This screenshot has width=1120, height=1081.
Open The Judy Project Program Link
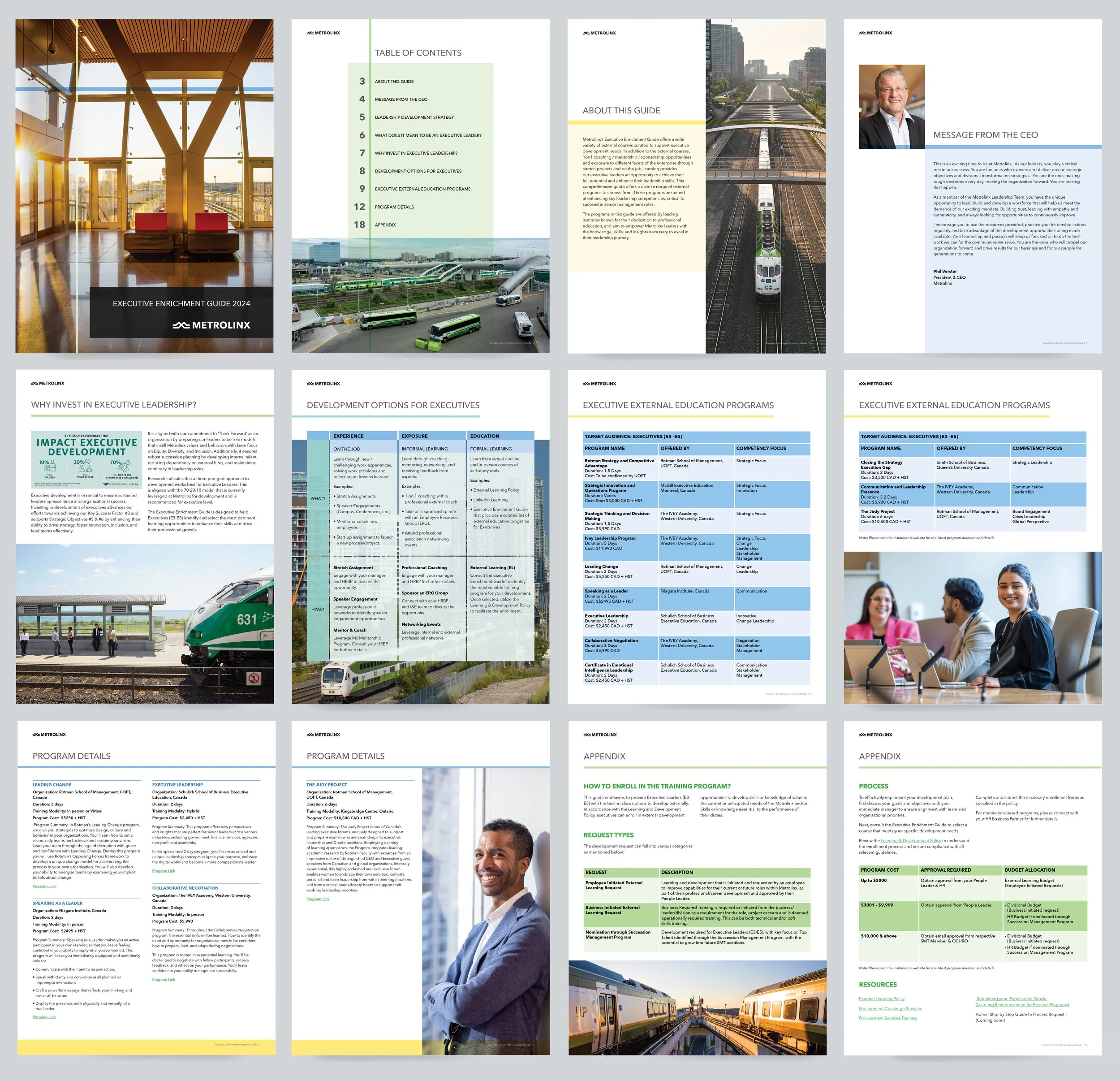318,899
